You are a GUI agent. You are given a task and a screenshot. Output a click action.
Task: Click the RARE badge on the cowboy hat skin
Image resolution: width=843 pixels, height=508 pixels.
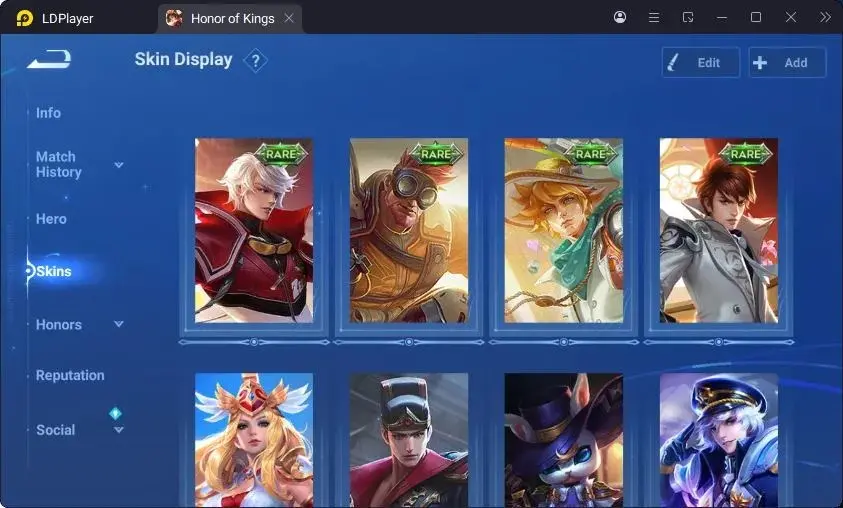click(591, 154)
